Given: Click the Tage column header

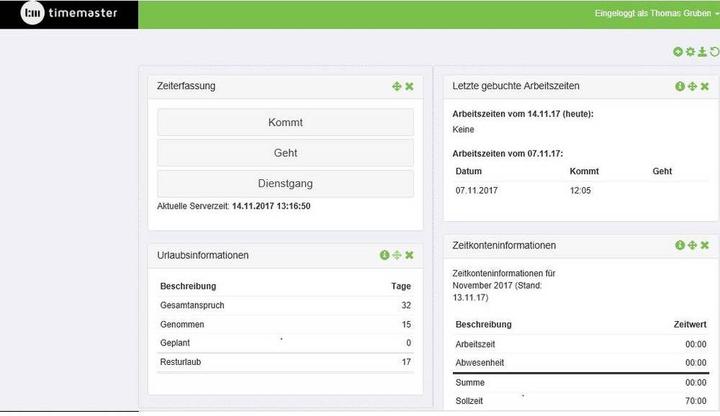Looking at the screenshot, I should point(401,286).
